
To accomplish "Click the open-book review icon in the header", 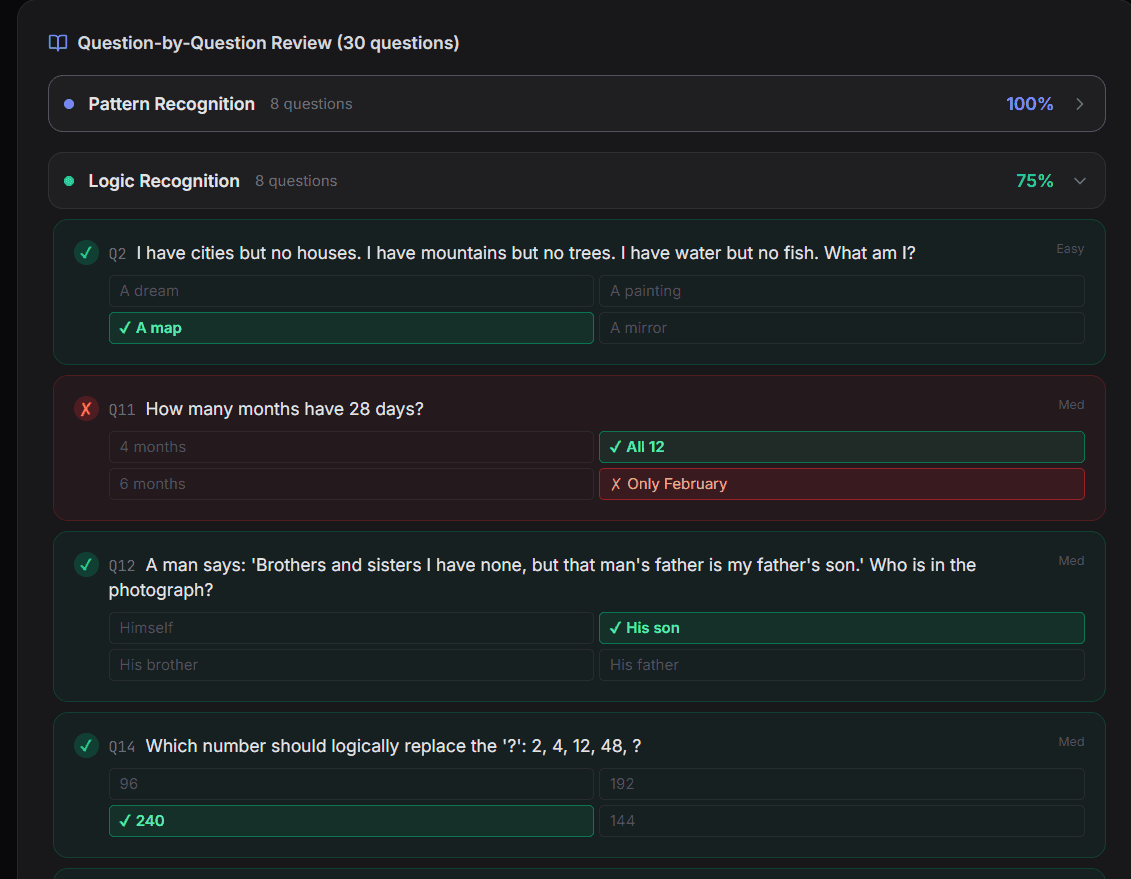I will click(57, 43).
